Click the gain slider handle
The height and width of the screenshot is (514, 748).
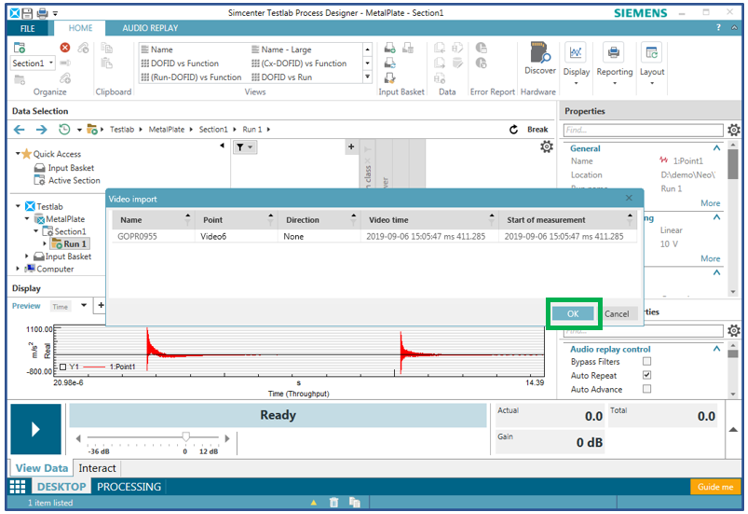tap(186, 437)
